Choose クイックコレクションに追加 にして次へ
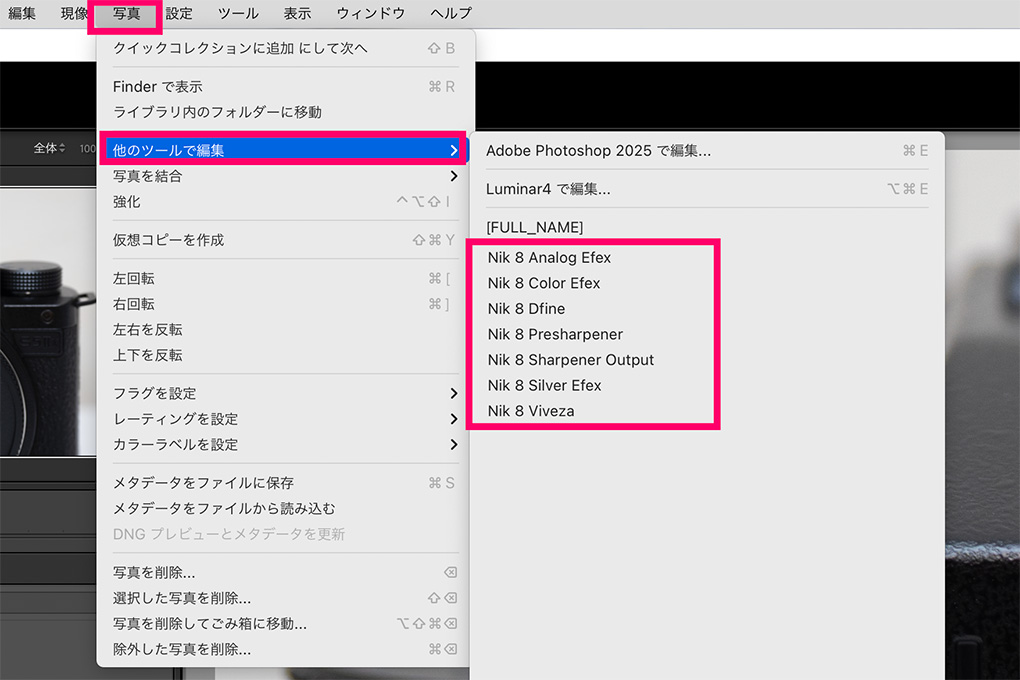Image resolution: width=1020 pixels, height=680 pixels. tap(286, 48)
